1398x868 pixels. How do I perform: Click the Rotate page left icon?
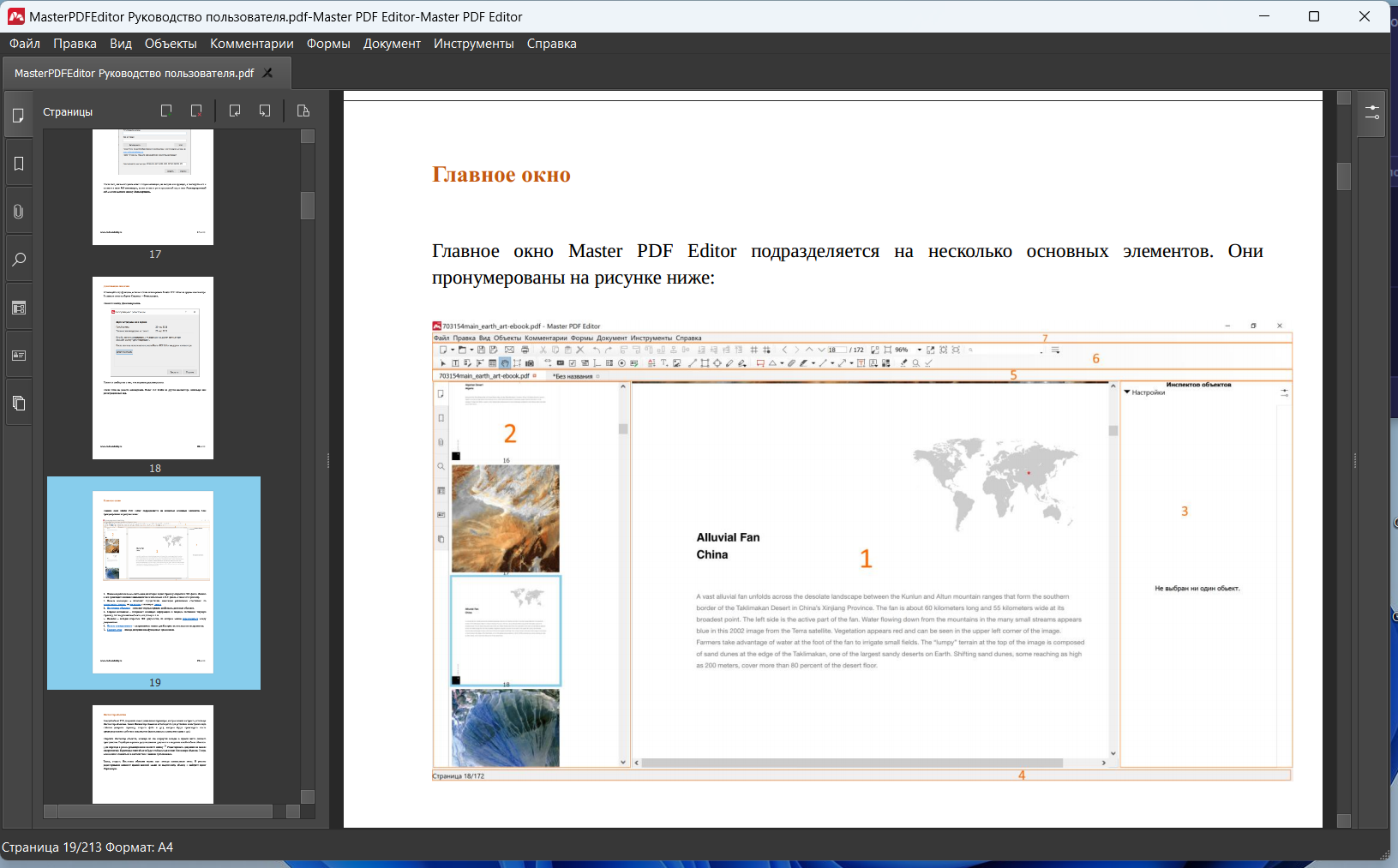(235, 111)
